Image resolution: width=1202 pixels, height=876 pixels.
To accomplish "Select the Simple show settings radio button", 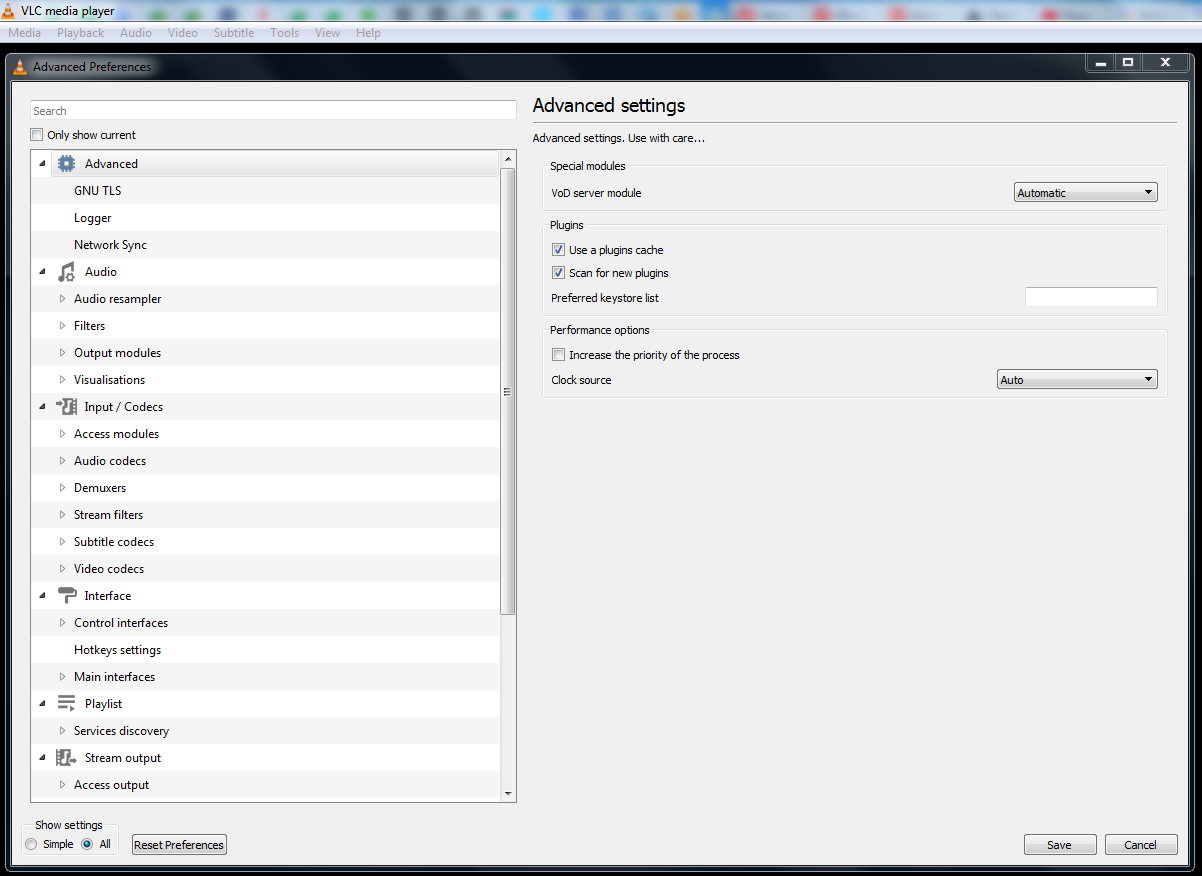I will [x=32, y=844].
